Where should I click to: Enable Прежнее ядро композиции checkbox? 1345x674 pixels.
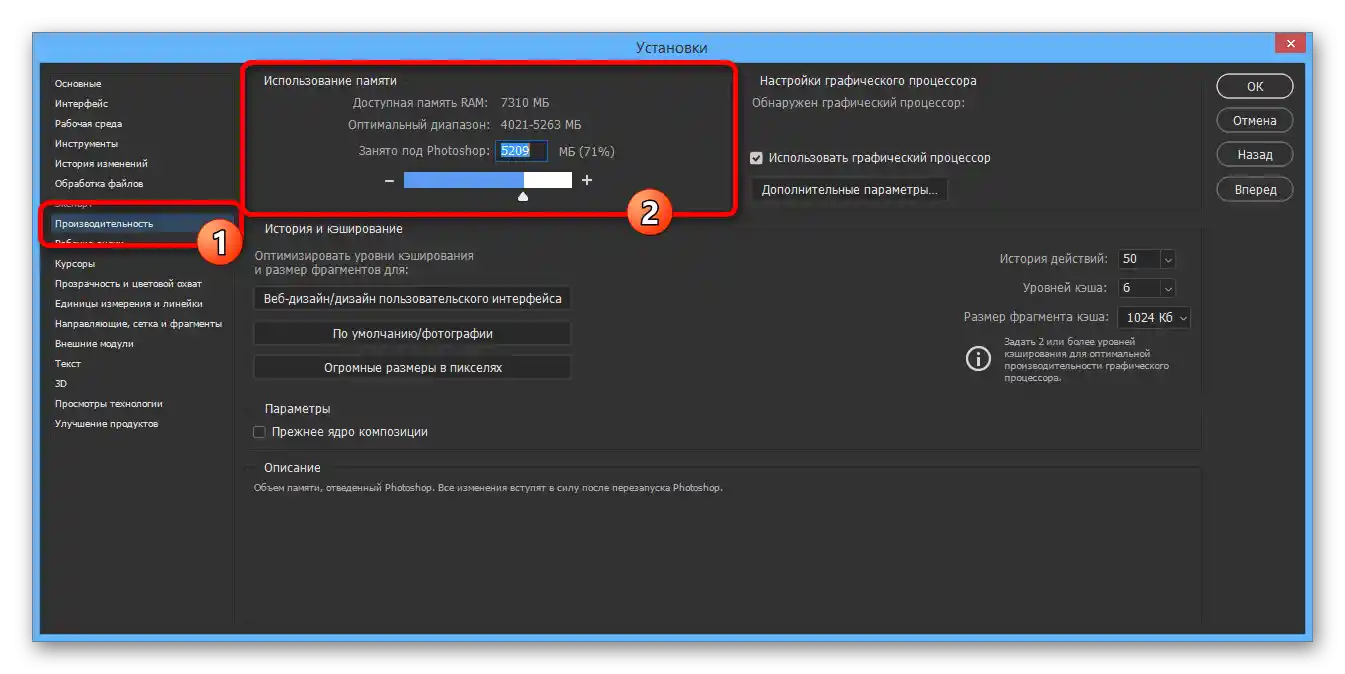click(x=259, y=432)
